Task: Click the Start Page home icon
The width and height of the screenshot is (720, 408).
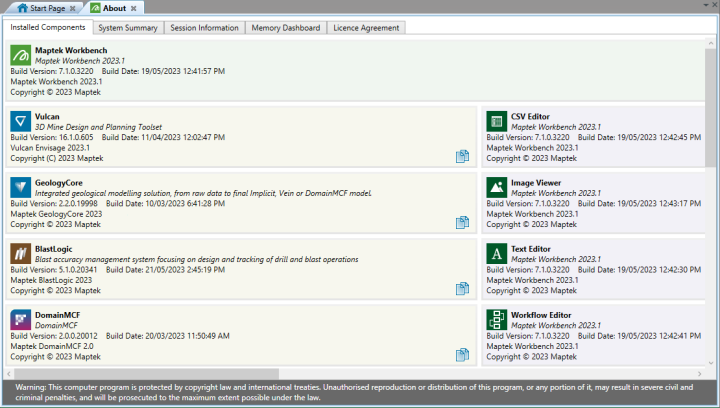Action: 22,8
